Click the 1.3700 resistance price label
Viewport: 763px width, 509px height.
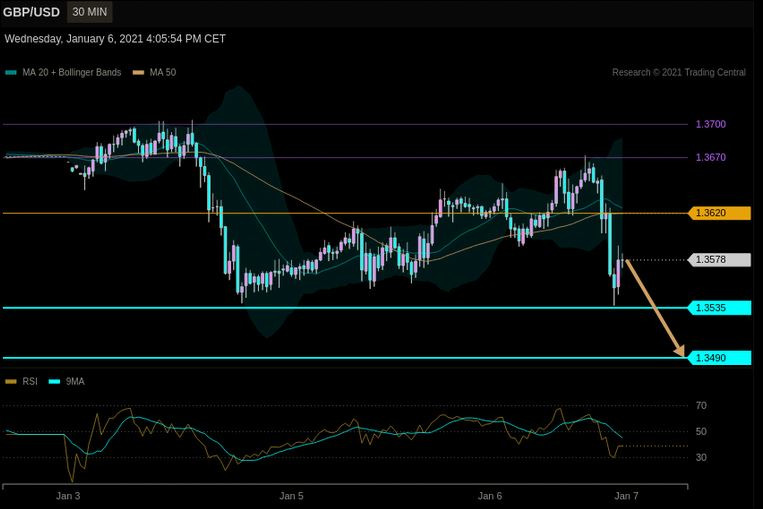pyautogui.click(x=710, y=124)
